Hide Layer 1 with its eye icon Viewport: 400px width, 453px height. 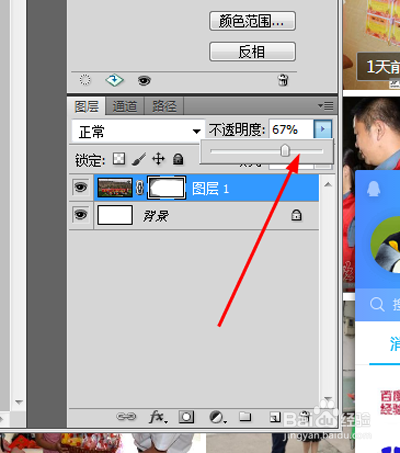point(81,187)
